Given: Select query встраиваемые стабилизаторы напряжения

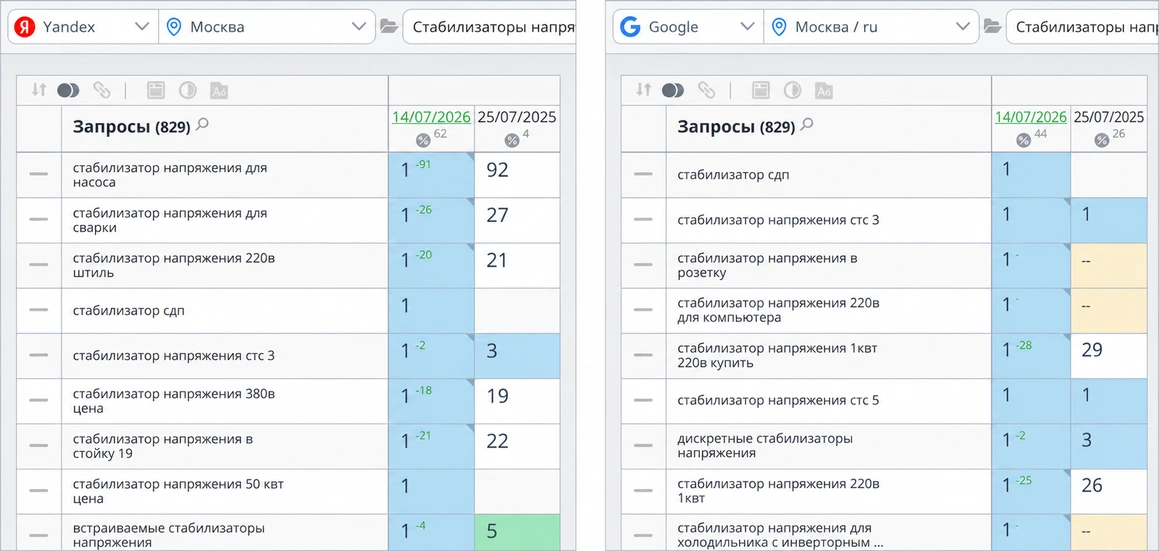Looking at the screenshot, I should click(169, 536).
